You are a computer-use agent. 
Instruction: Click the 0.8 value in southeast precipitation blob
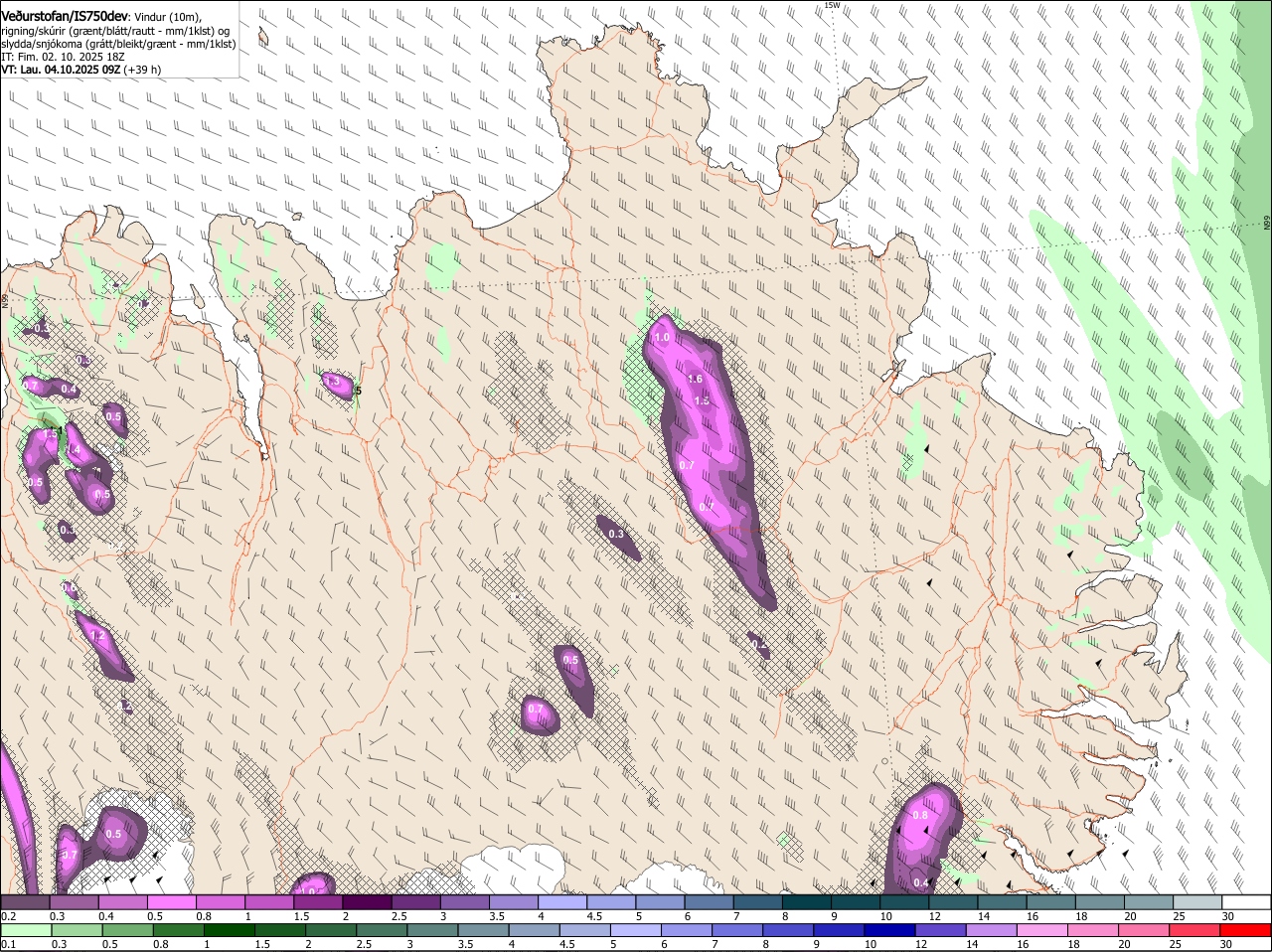tap(920, 816)
